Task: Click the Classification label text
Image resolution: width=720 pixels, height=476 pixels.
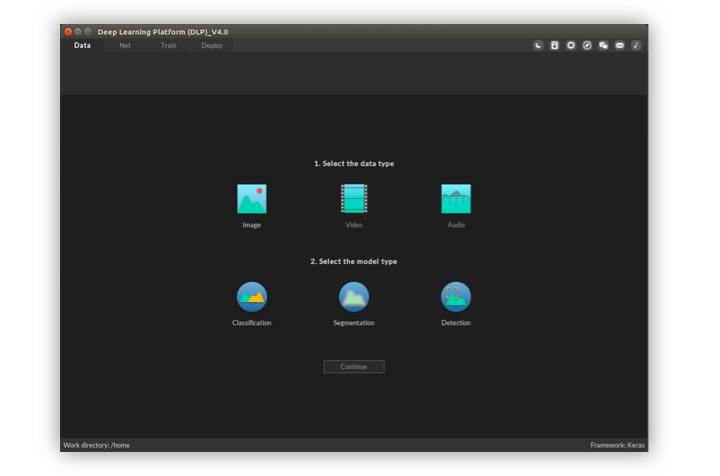Action: coord(252,323)
